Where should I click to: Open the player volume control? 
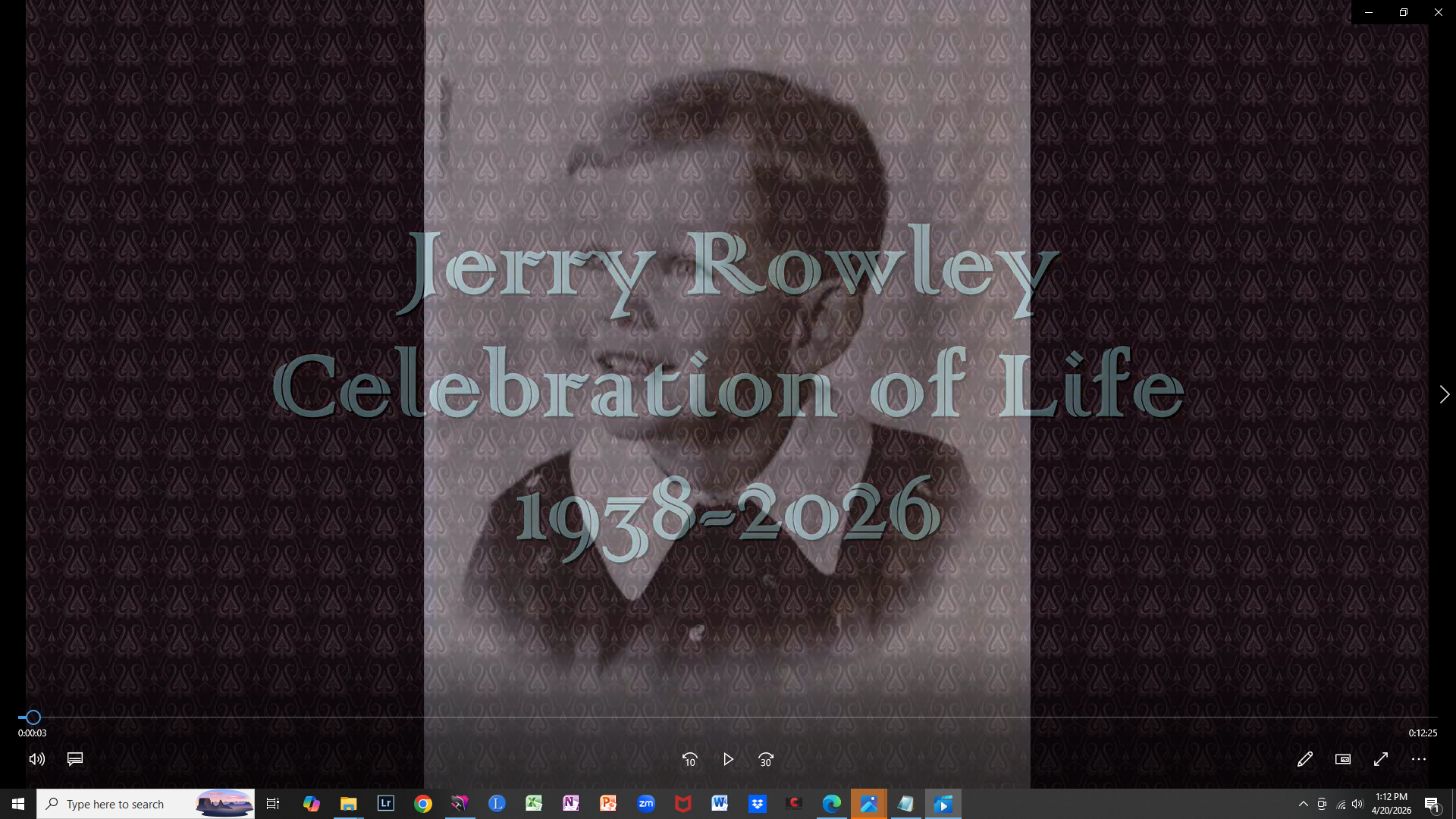tap(37, 759)
